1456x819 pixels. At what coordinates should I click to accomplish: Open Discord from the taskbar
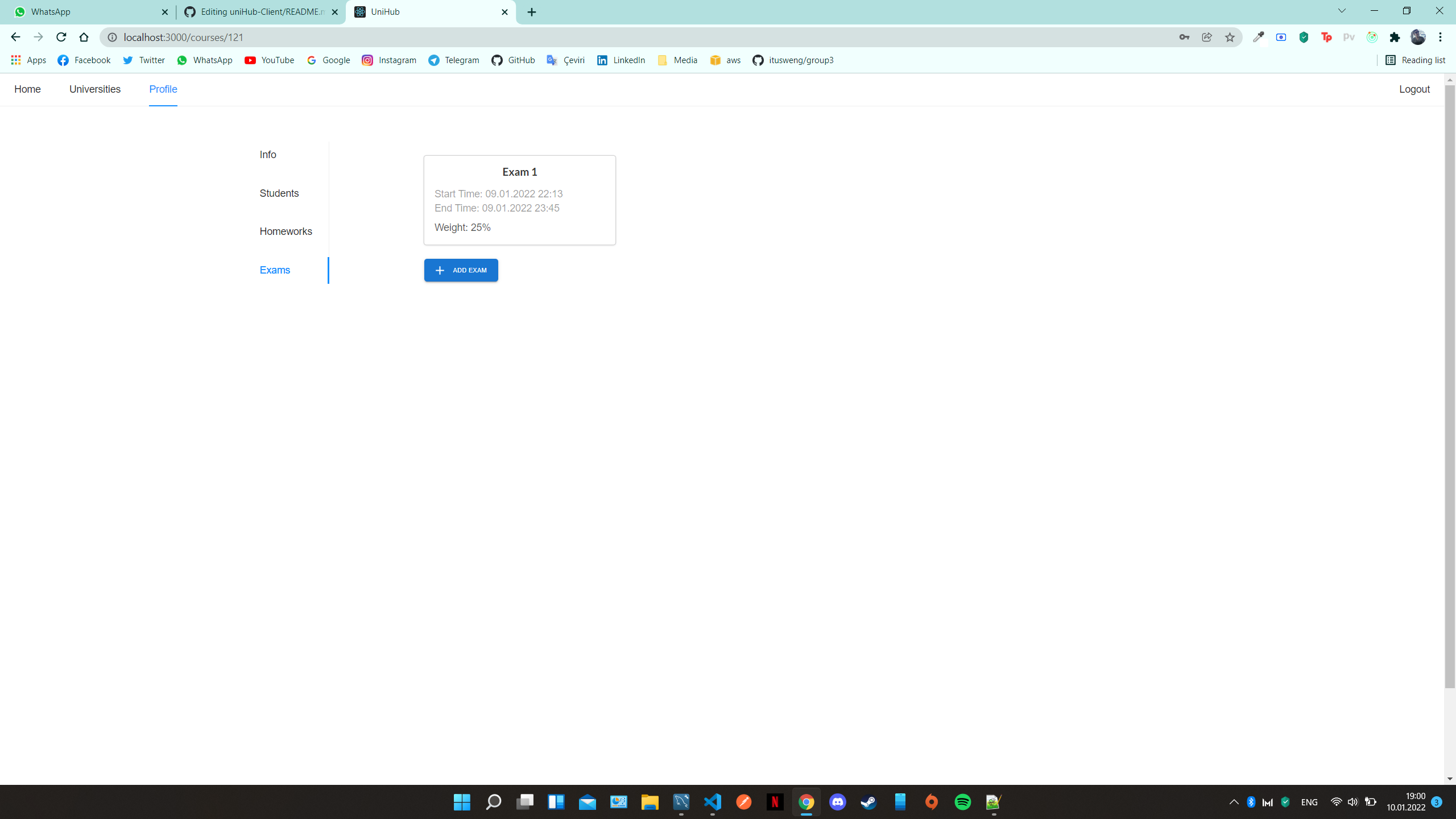[837, 802]
